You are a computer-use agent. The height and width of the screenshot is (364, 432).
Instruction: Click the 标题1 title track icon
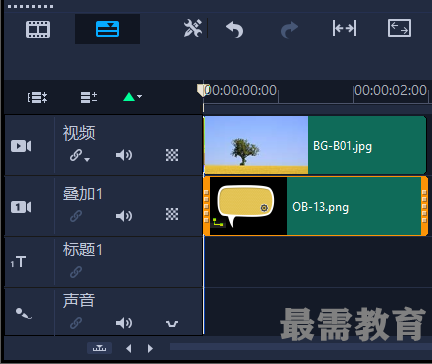tap(18, 262)
